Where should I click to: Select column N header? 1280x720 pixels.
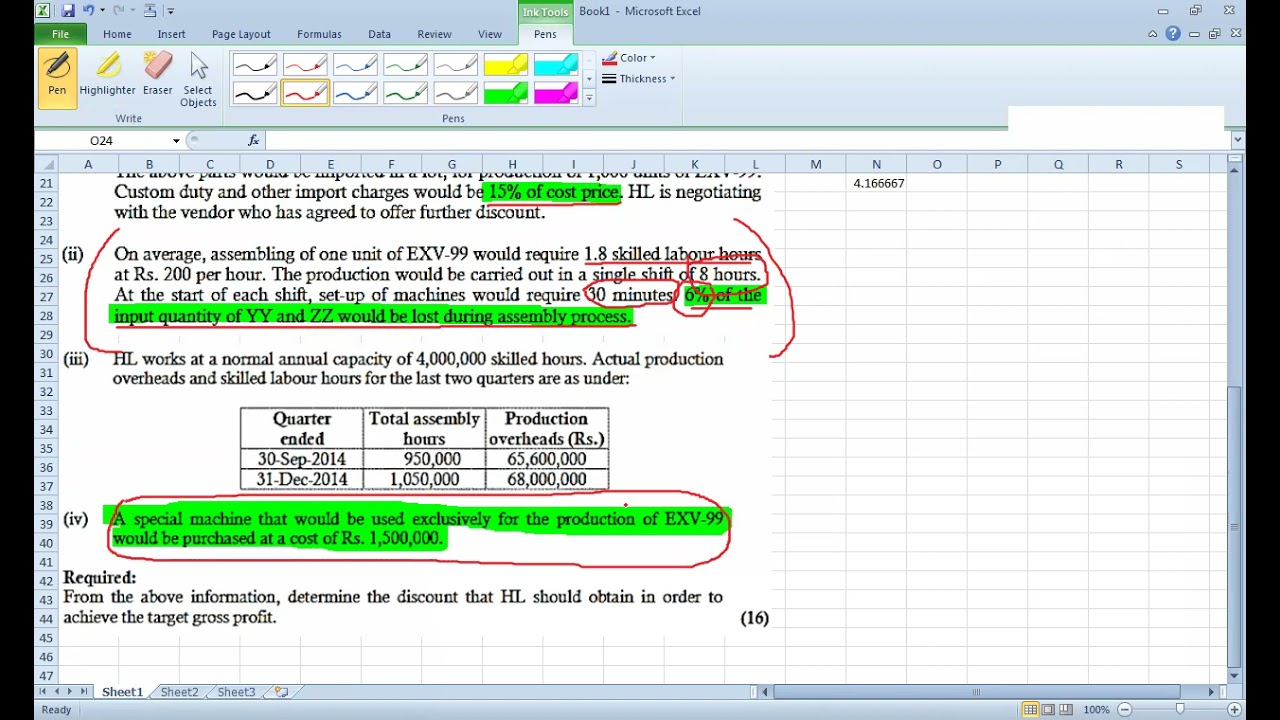876,164
